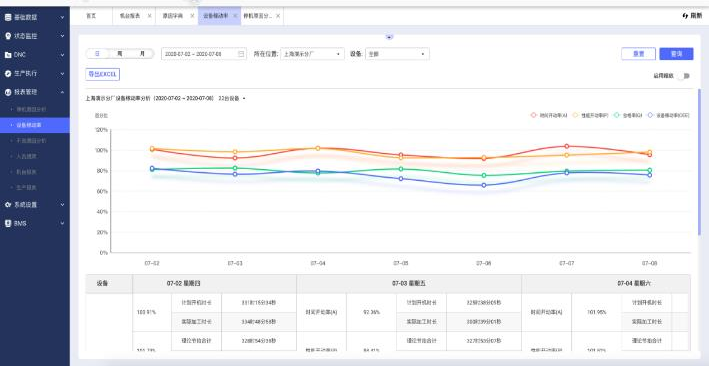Click the vertical scrollbar on the right
The height and width of the screenshot is (366, 709).
pyautogui.click(x=700, y=162)
